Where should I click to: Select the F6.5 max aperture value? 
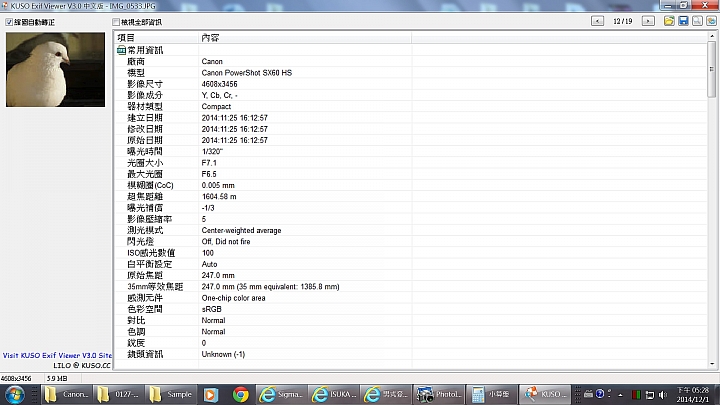tap(209, 174)
